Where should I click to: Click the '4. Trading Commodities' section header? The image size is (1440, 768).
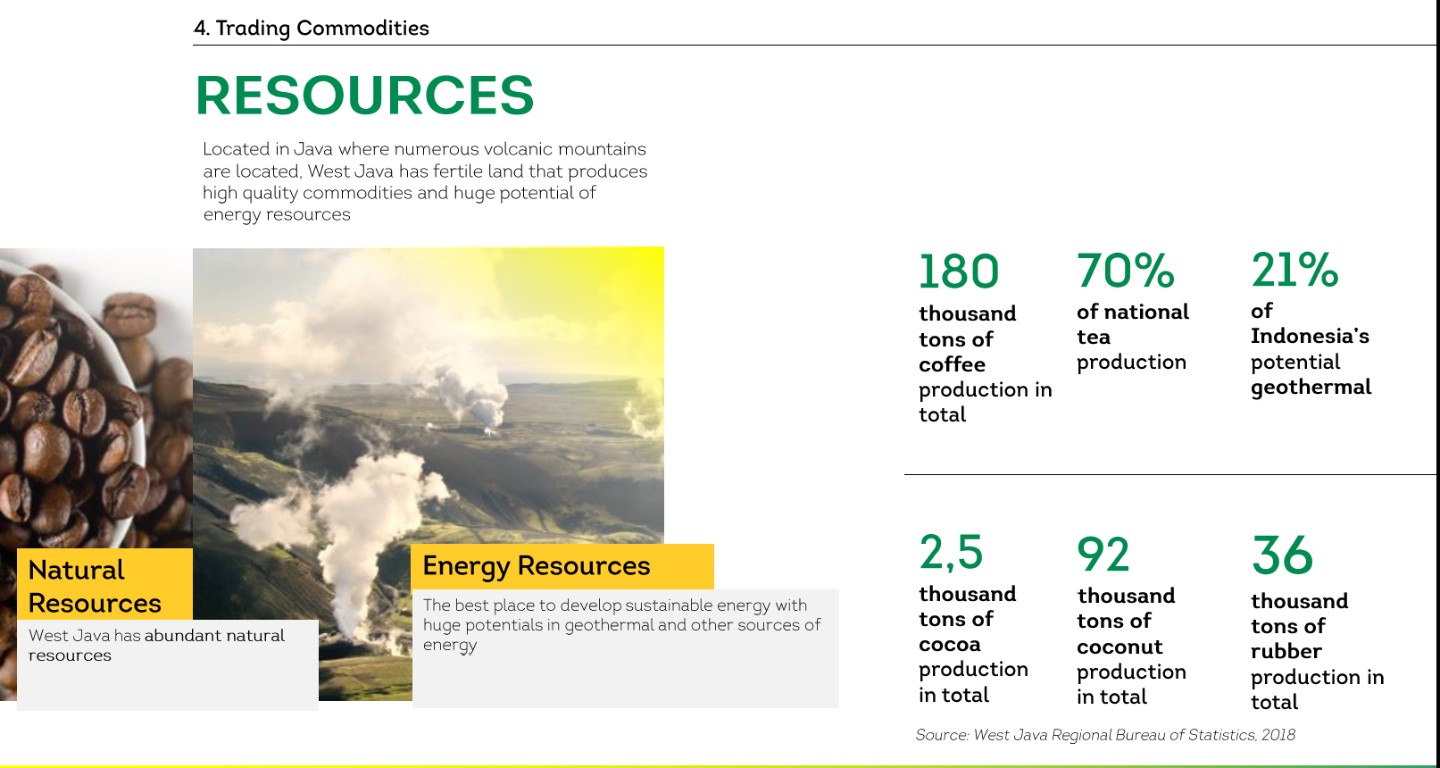[x=311, y=28]
